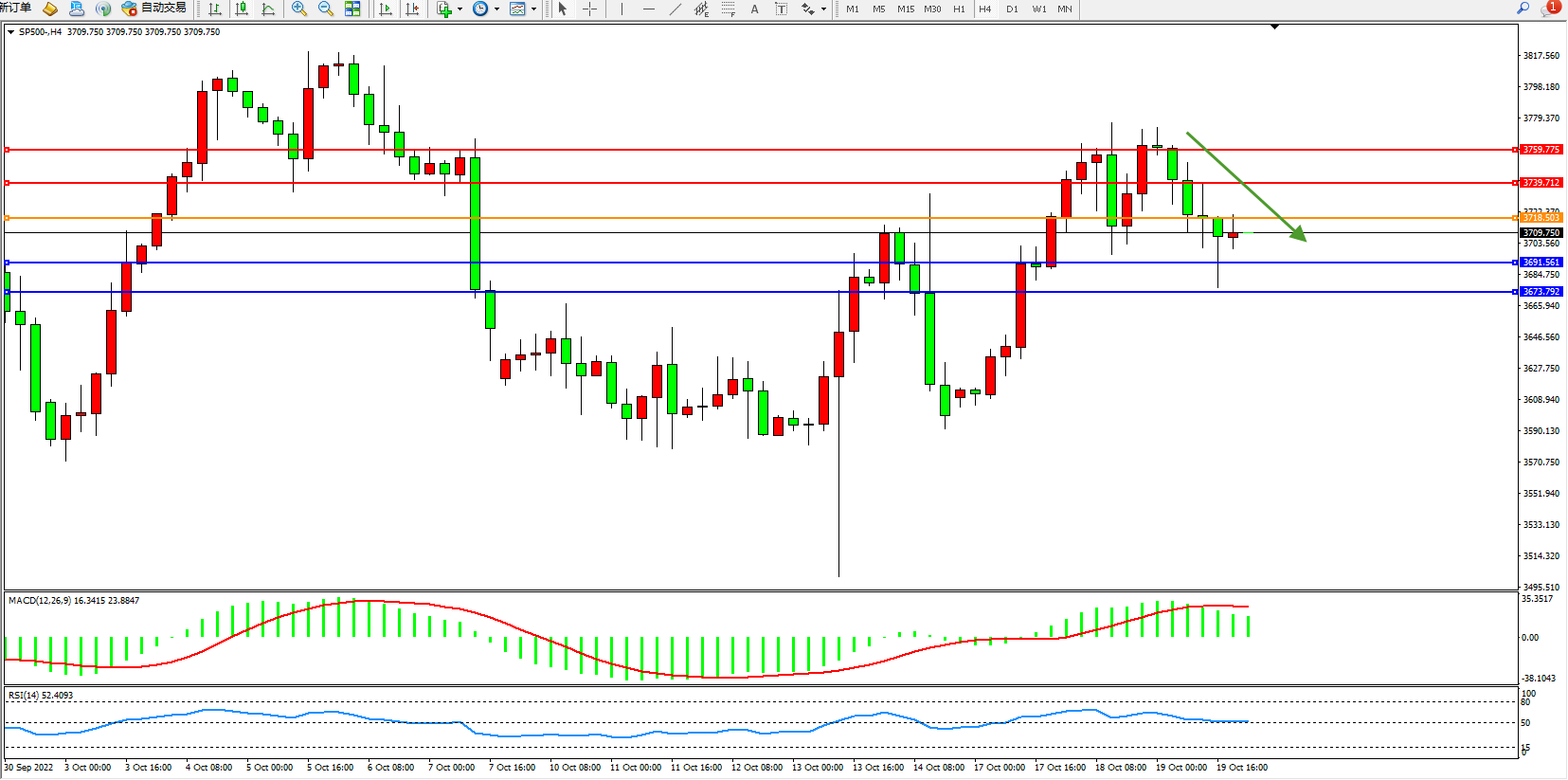The width and height of the screenshot is (1568, 780).
Task: Expand the add indicators dropdown arrow
Action: point(460,9)
